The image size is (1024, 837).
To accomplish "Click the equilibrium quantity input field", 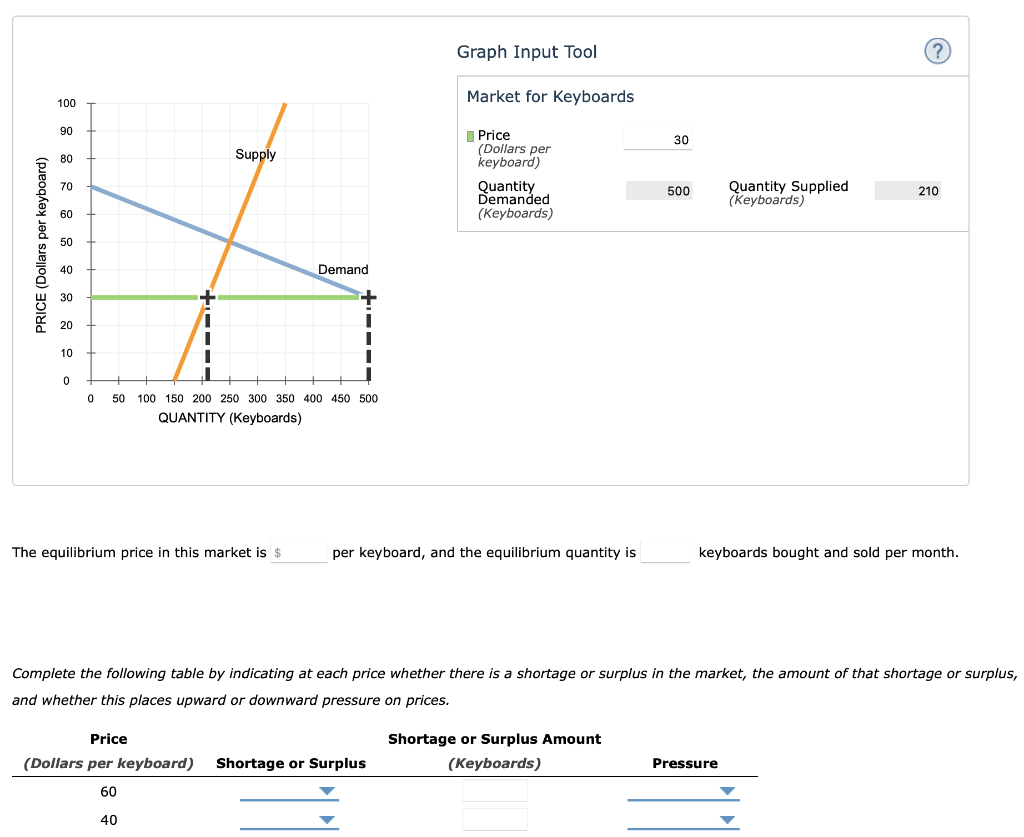I will click(665, 551).
